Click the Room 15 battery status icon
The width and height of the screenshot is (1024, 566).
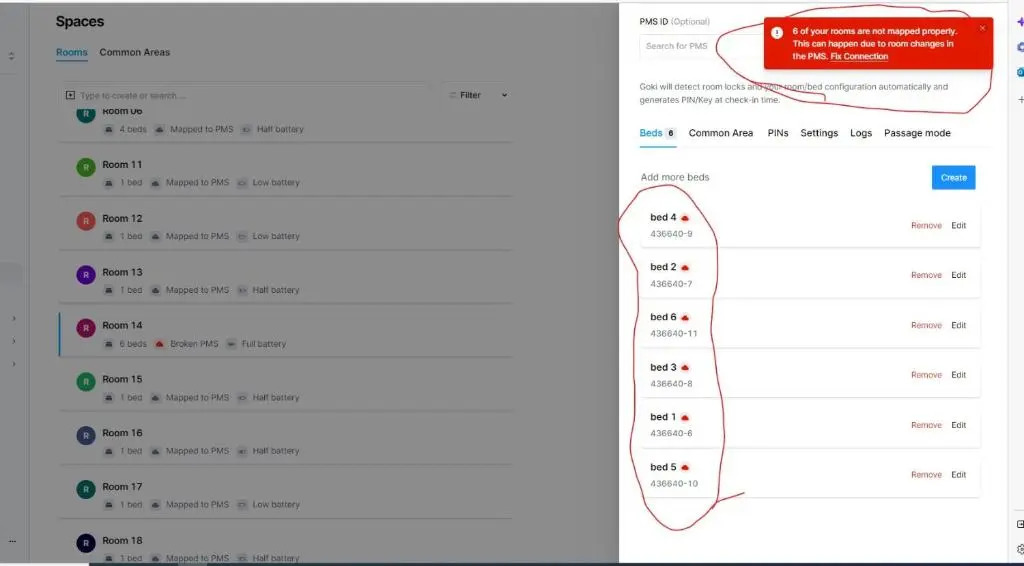point(242,398)
